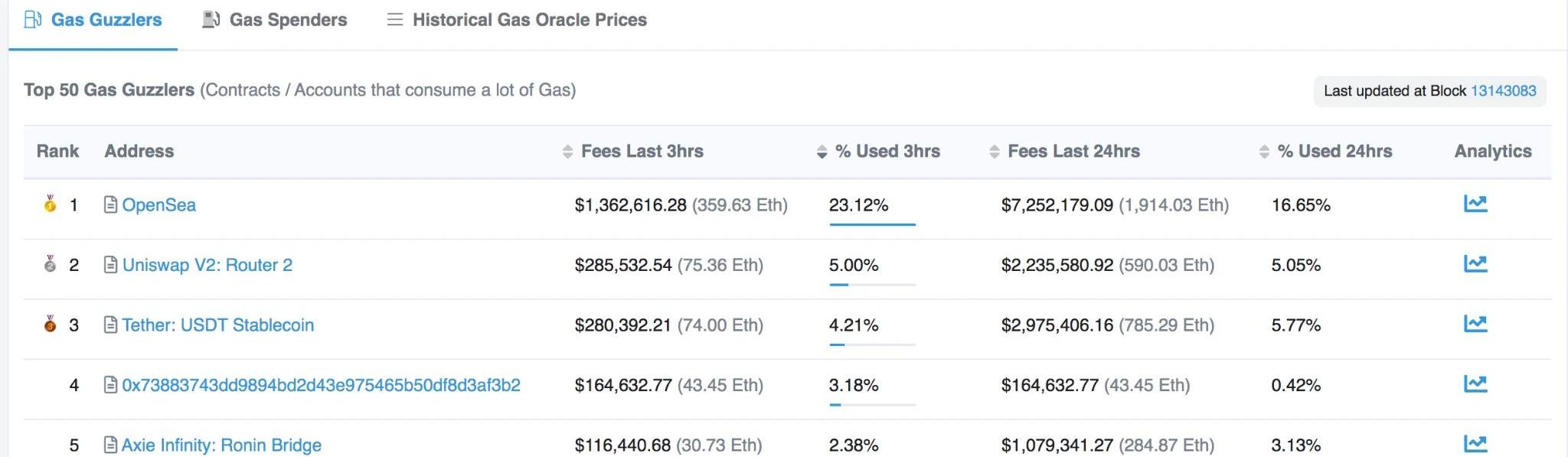Open block 13143083 link

click(1503, 90)
